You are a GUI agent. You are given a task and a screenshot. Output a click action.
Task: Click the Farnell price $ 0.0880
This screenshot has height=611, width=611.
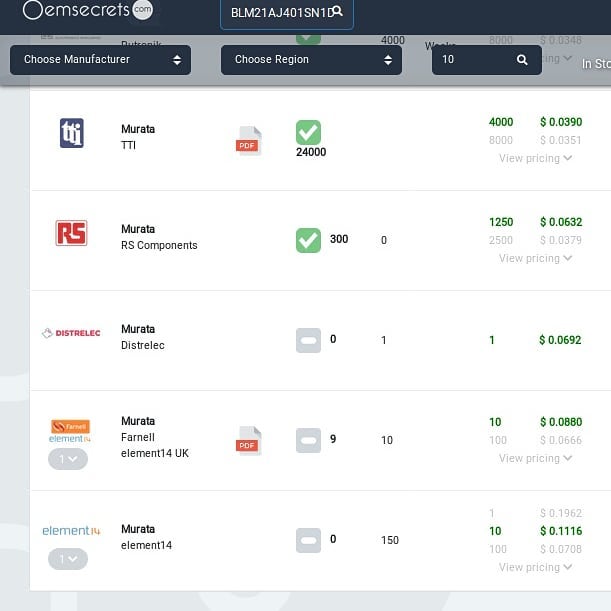click(x=561, y=422)
